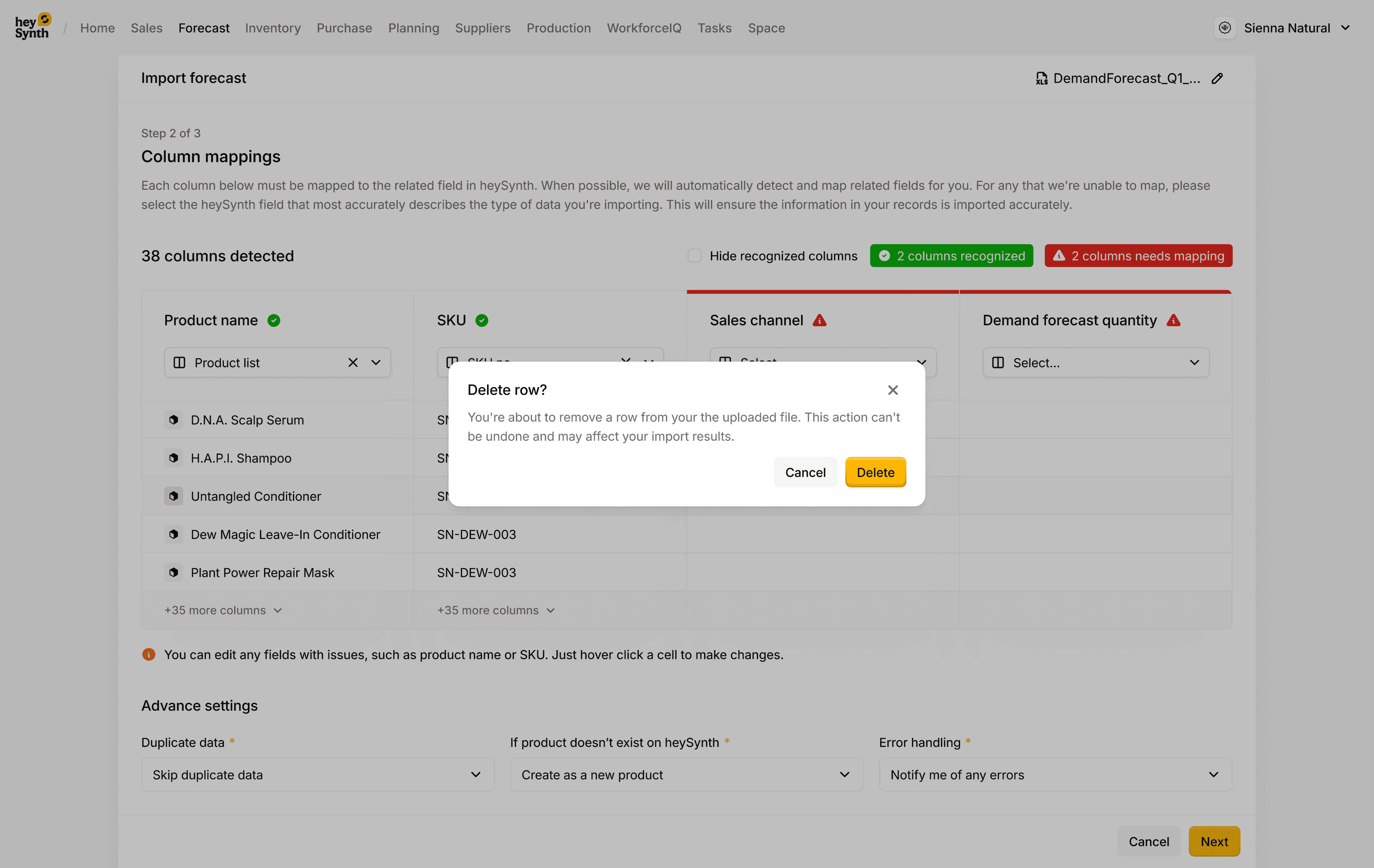Expand +35 more columns under Product name
The image size is (1374, 868).
[x=223, y=610]
